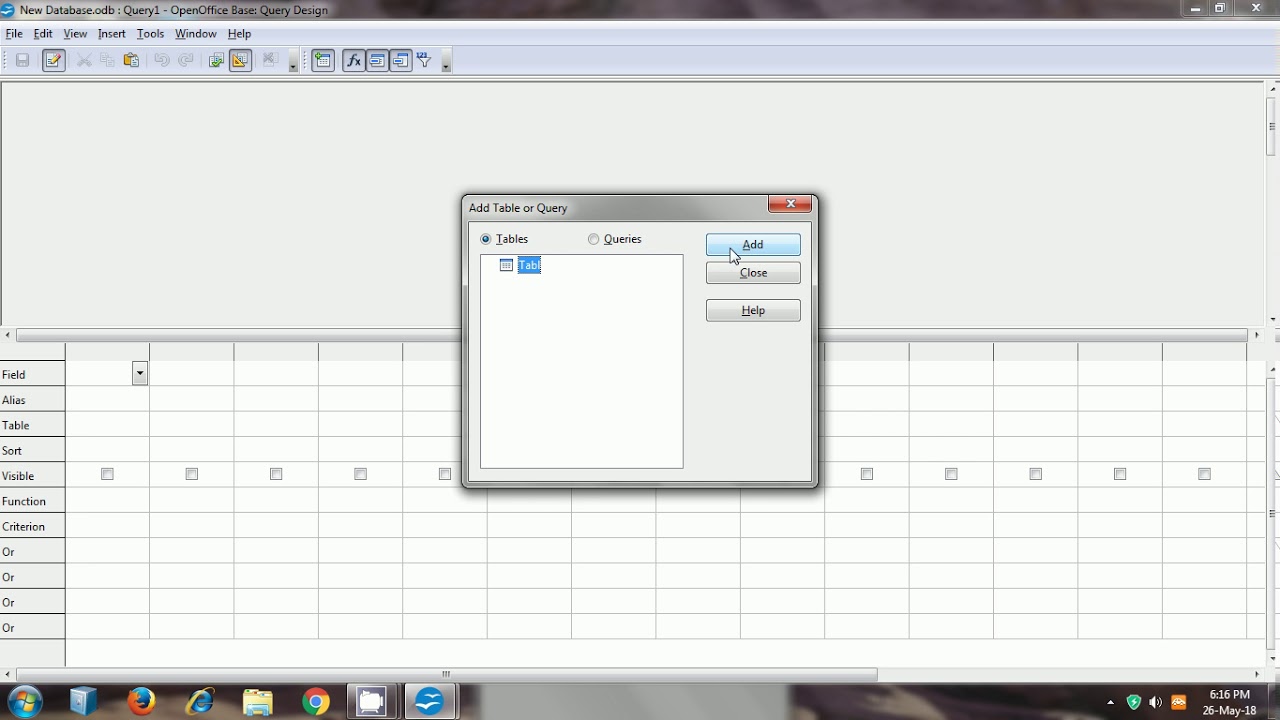The image size is (1280, 720).
Task: Click scroll-right arrow of bottom grid scrollbar
Action: click(1257, 674)
